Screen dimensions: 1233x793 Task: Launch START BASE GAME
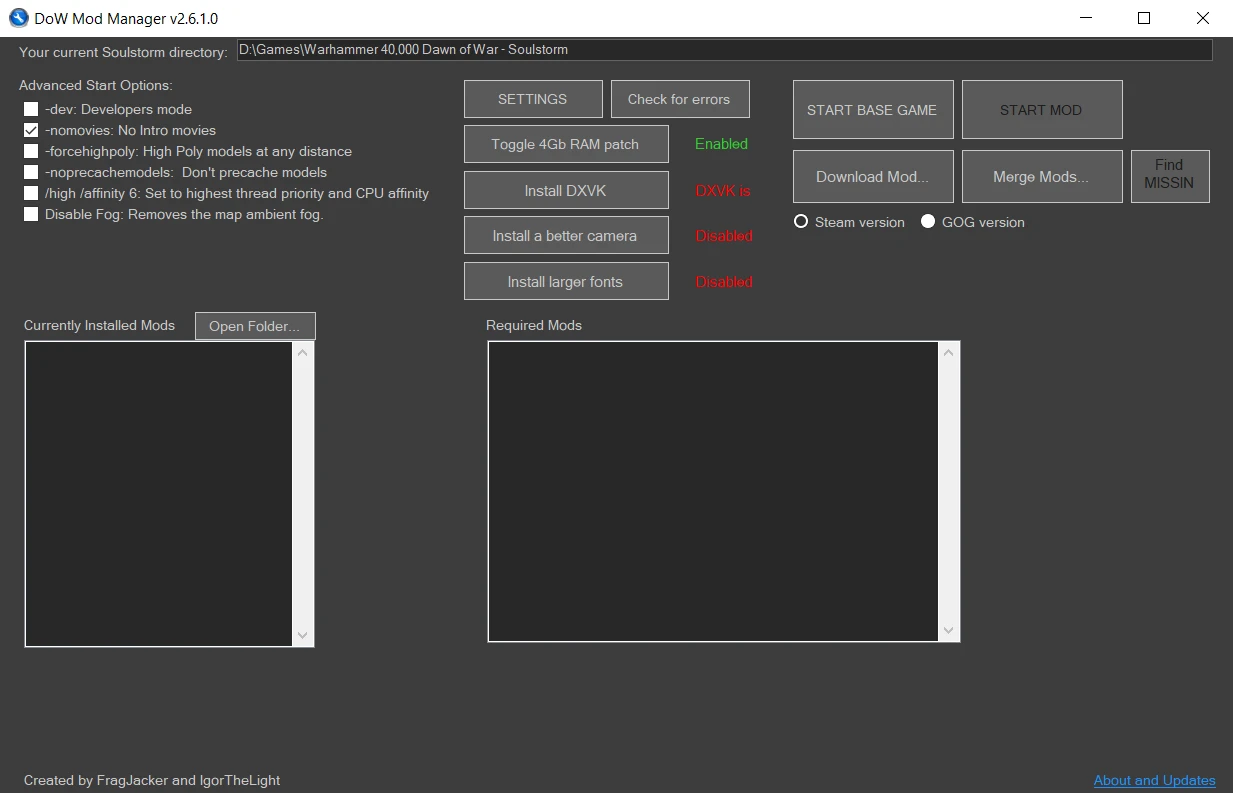point(873,110)
